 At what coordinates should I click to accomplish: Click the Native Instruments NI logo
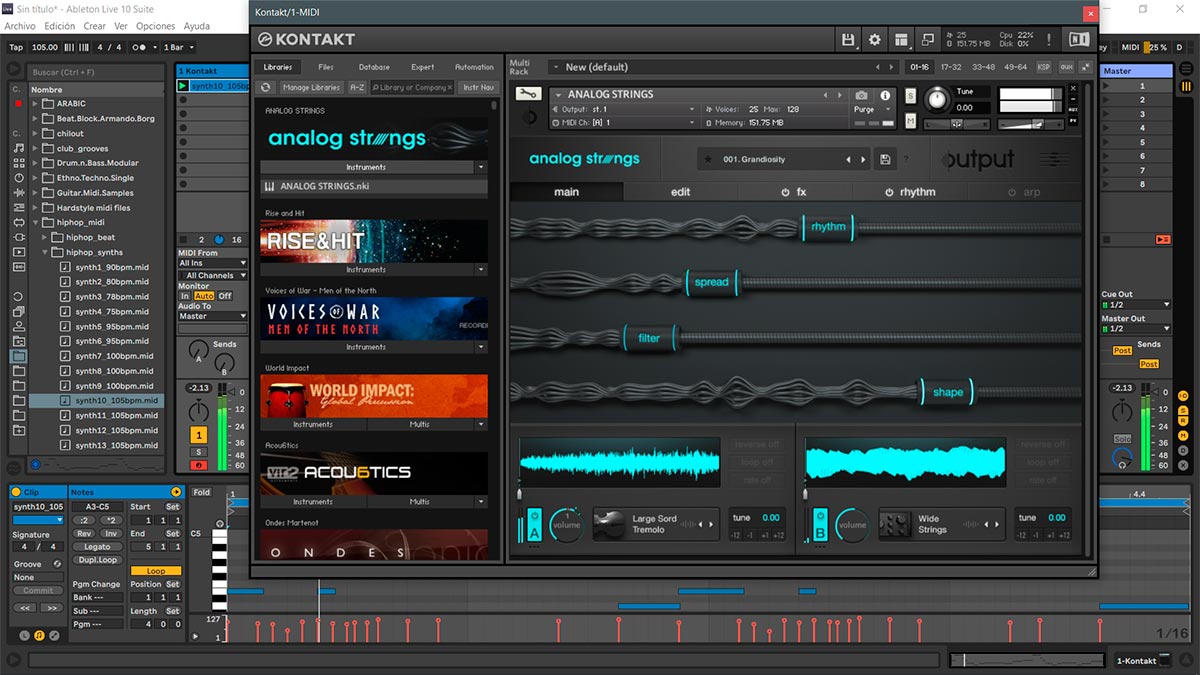pos(1079,40)
